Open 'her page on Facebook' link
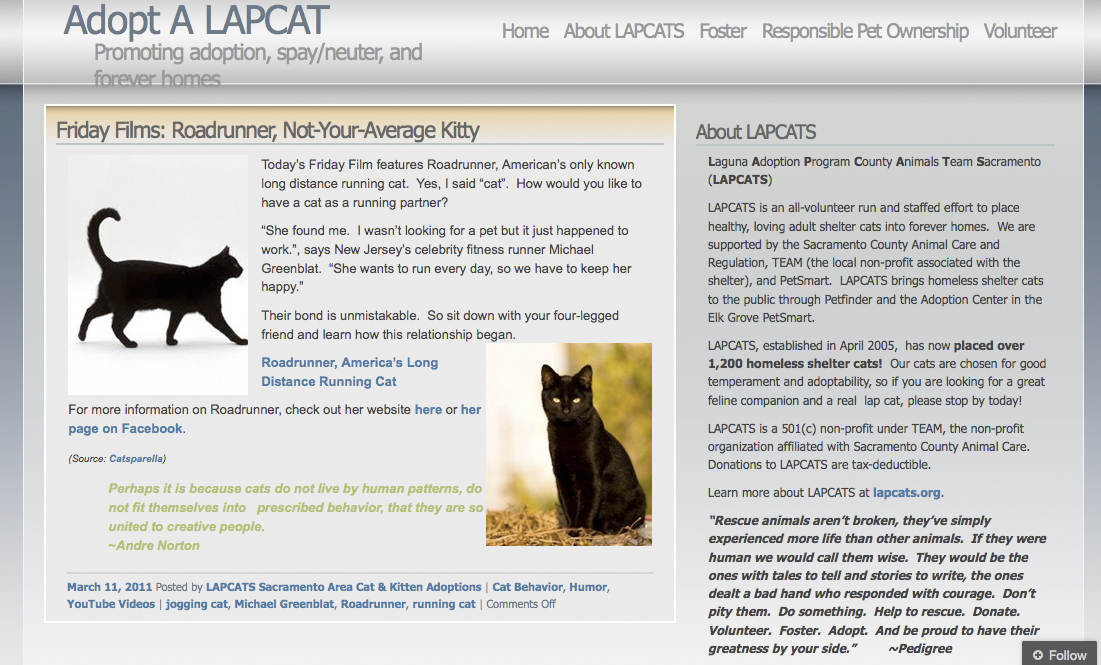Image resolution: width=1101 pixels, height=665 pixels. click(x=275, y=419)
